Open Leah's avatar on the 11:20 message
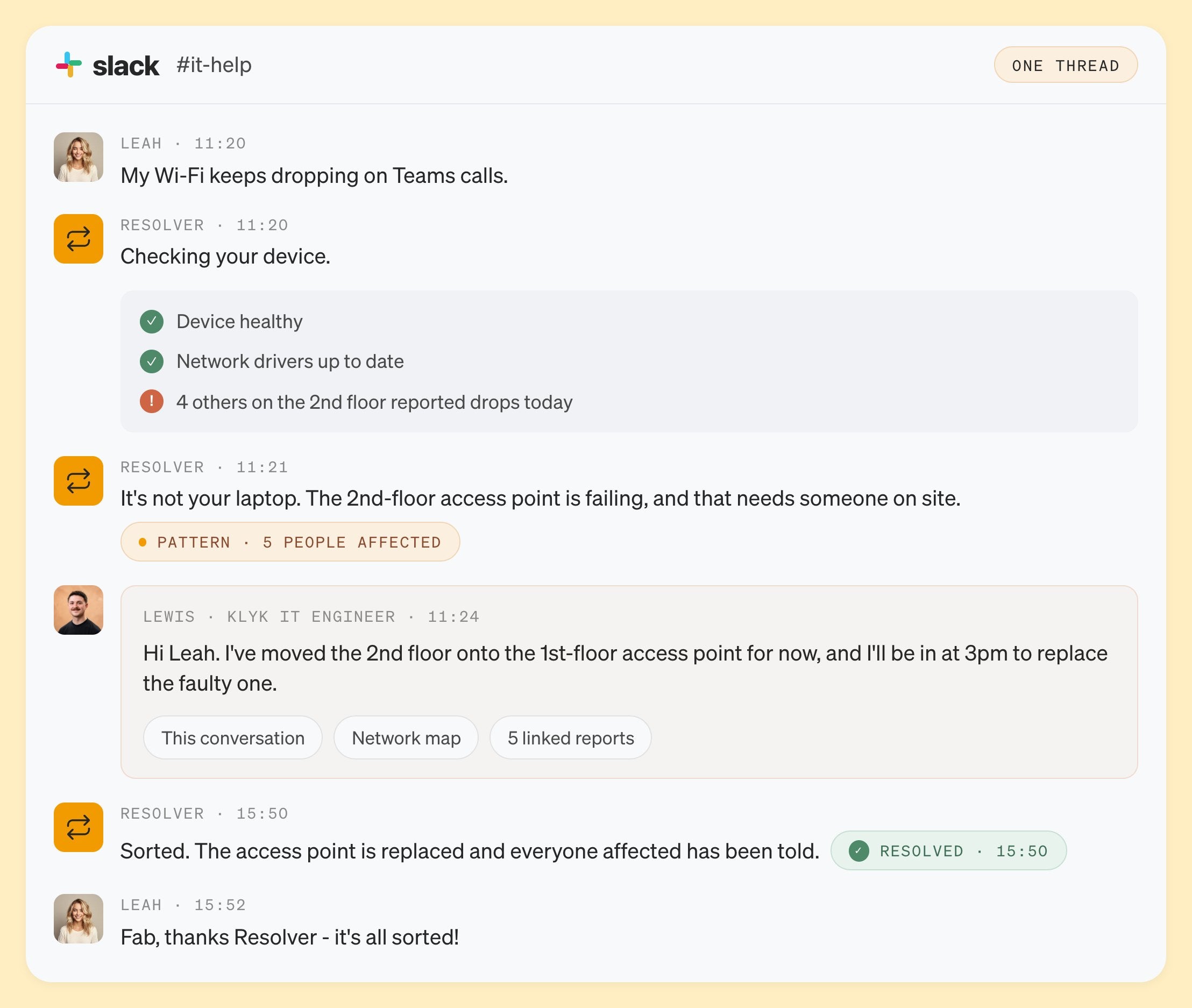This screenshot has width=1192, height=1008. point(79,157)
